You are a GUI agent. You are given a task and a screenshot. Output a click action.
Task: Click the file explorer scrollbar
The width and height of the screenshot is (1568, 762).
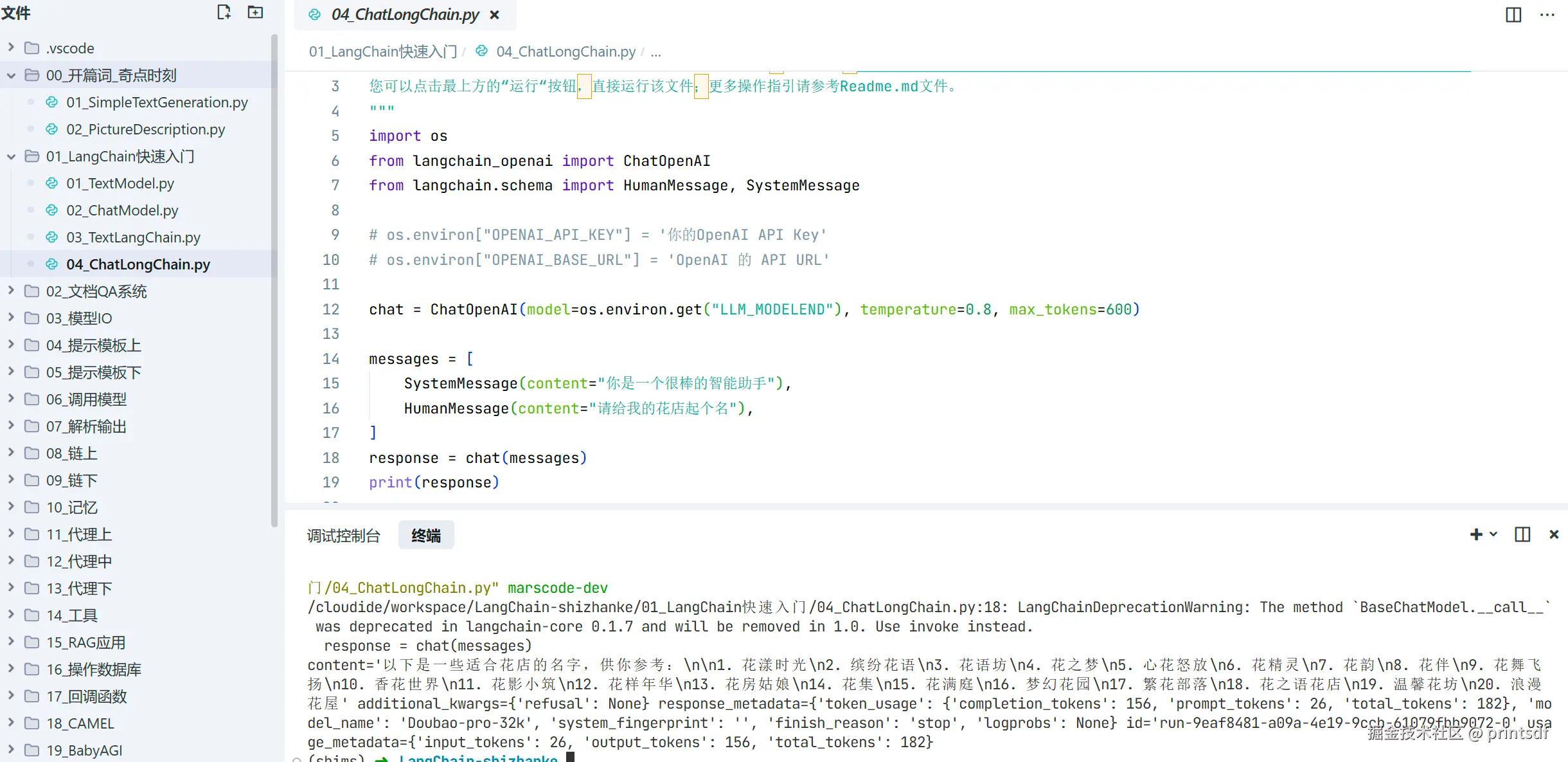(x=274, y=280)
